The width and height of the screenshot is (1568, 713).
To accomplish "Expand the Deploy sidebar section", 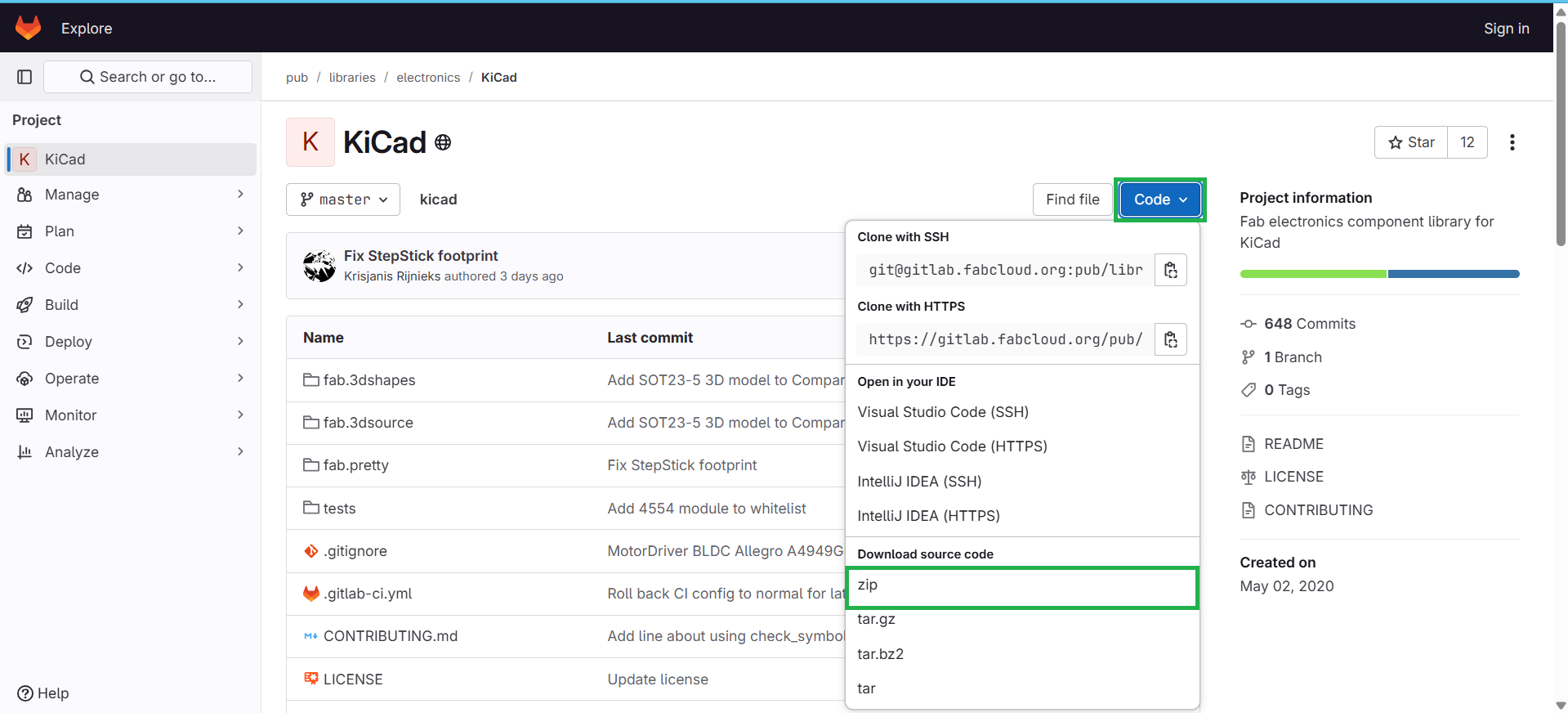I will tap(131, 342).
